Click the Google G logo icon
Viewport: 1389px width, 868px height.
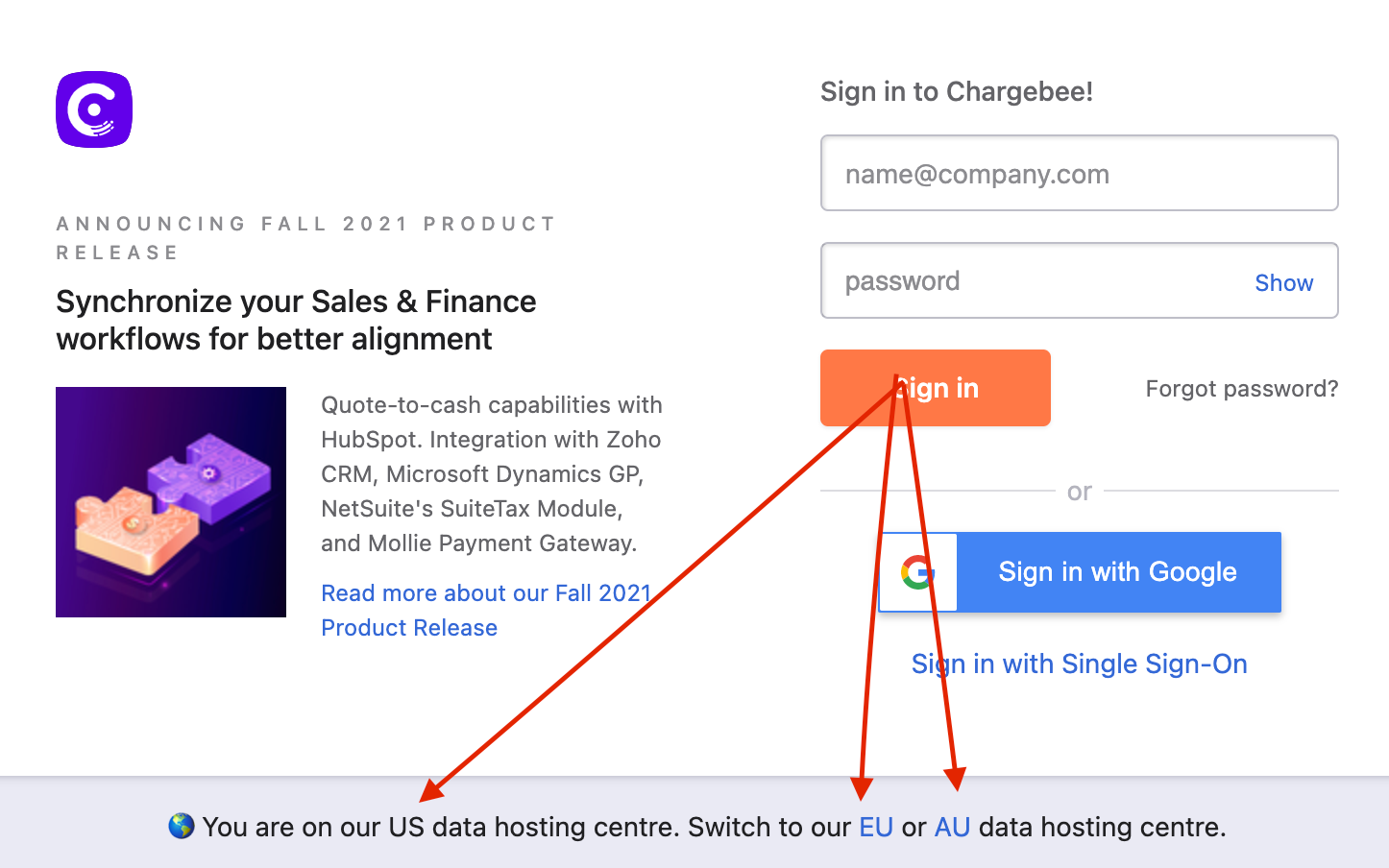(918, 572)
